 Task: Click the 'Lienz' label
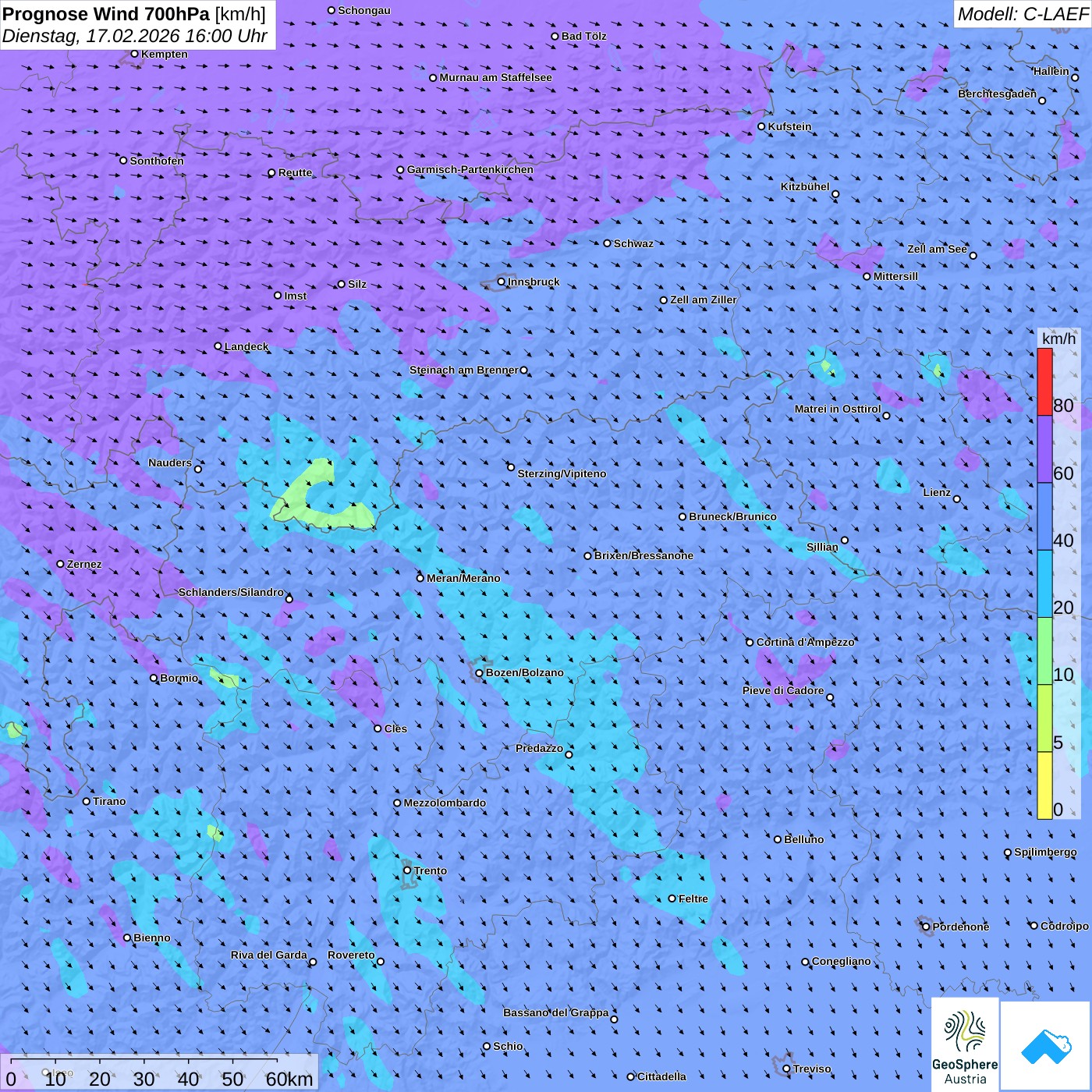pos(937,492)
